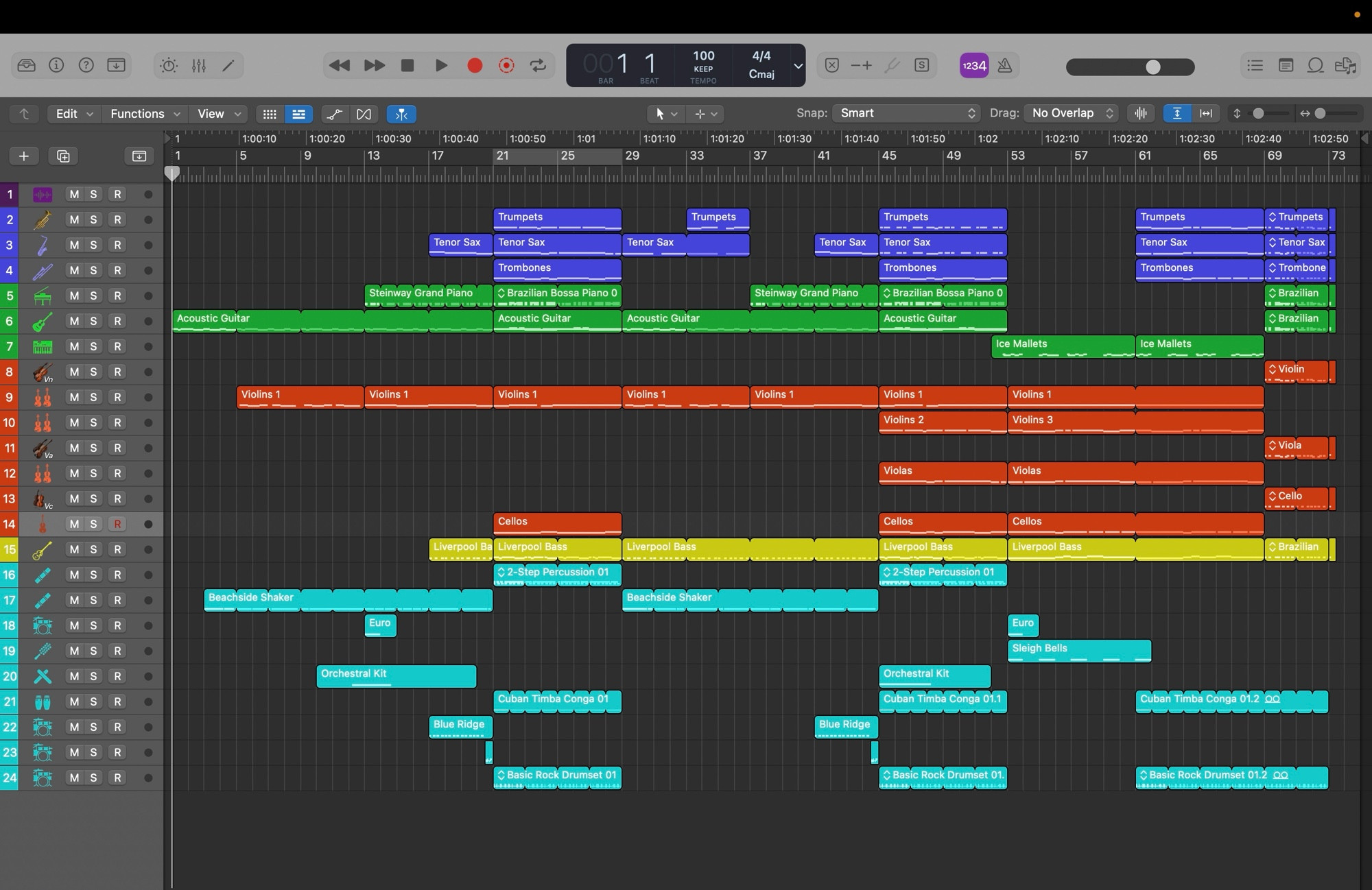Screen dimensions: 1372x890
Task: Toggle the purple Count-in 1234 button
Action: [x=973, y=66]
